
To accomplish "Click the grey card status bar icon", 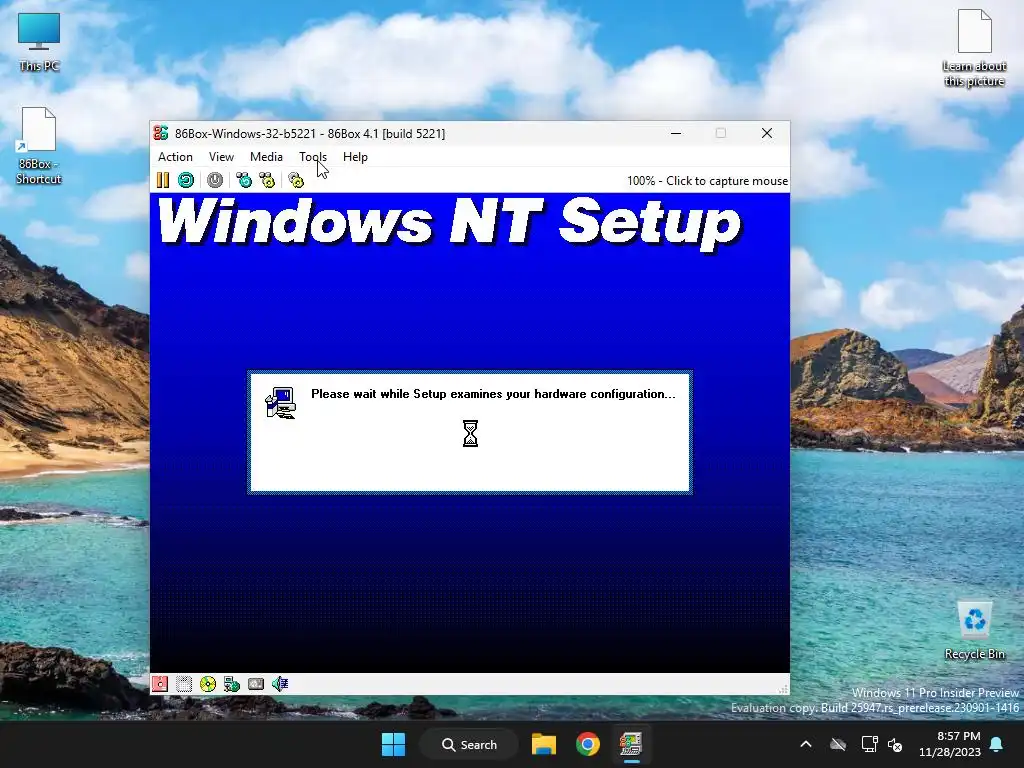I will point(256,684).
